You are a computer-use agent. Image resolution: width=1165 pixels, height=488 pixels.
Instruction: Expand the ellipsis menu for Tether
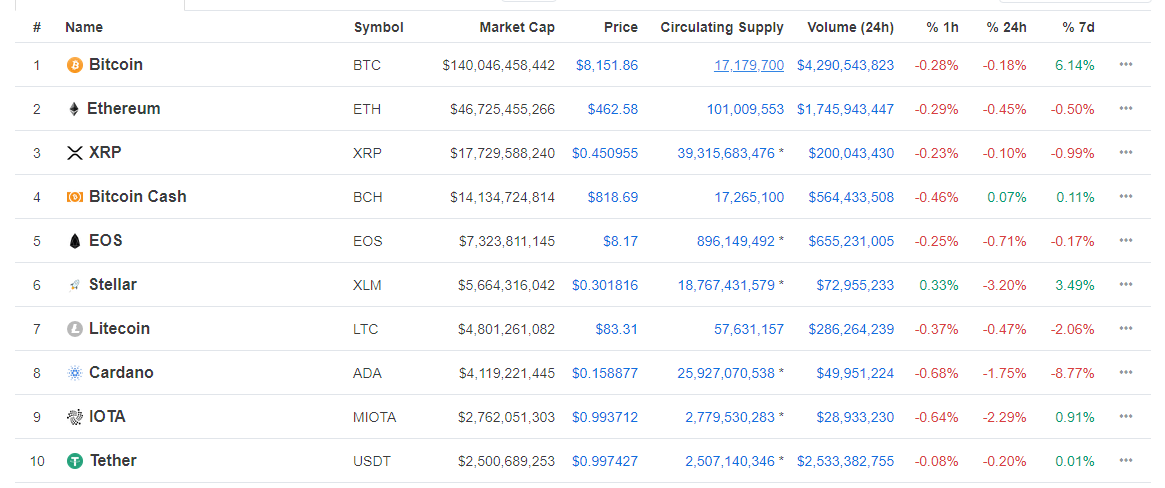point(1126,461)
